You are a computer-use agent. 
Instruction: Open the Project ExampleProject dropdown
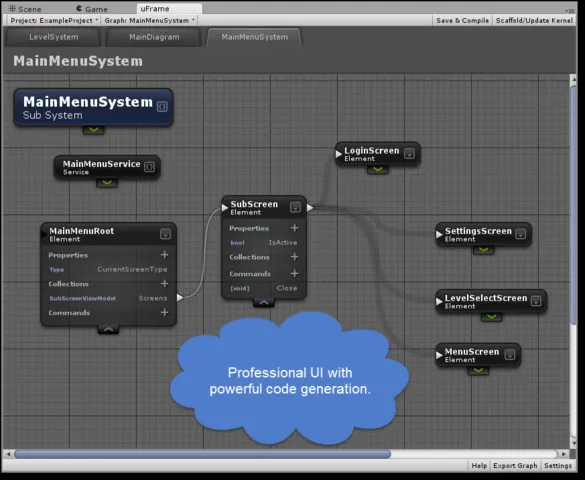[54, 21]
